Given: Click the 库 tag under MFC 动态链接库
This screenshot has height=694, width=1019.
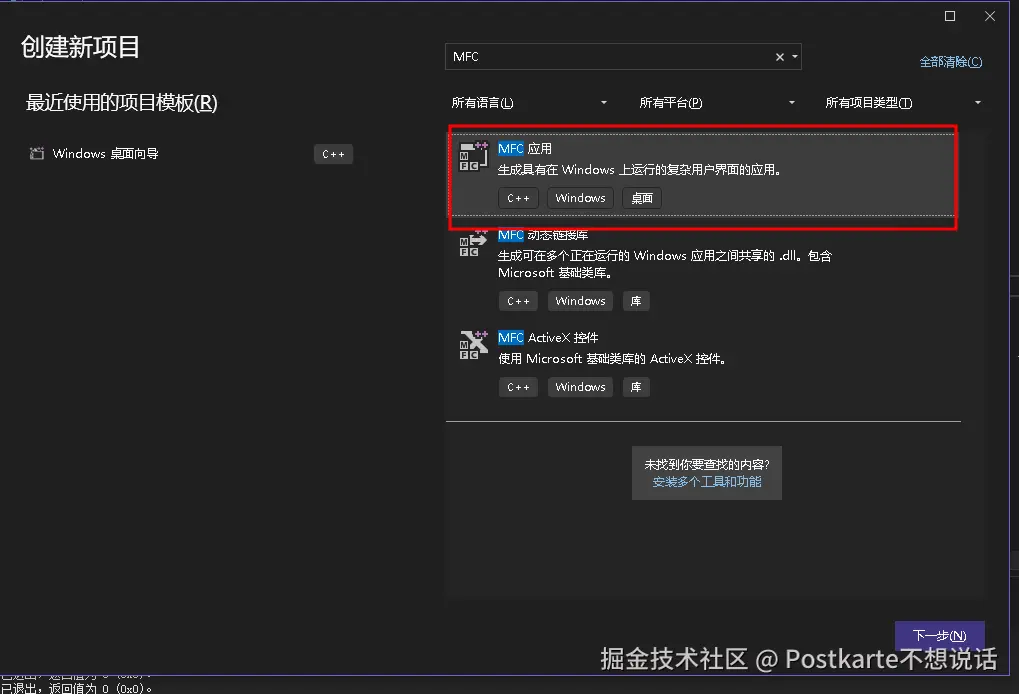Looking at the screenshot, I should pos(636,301).
